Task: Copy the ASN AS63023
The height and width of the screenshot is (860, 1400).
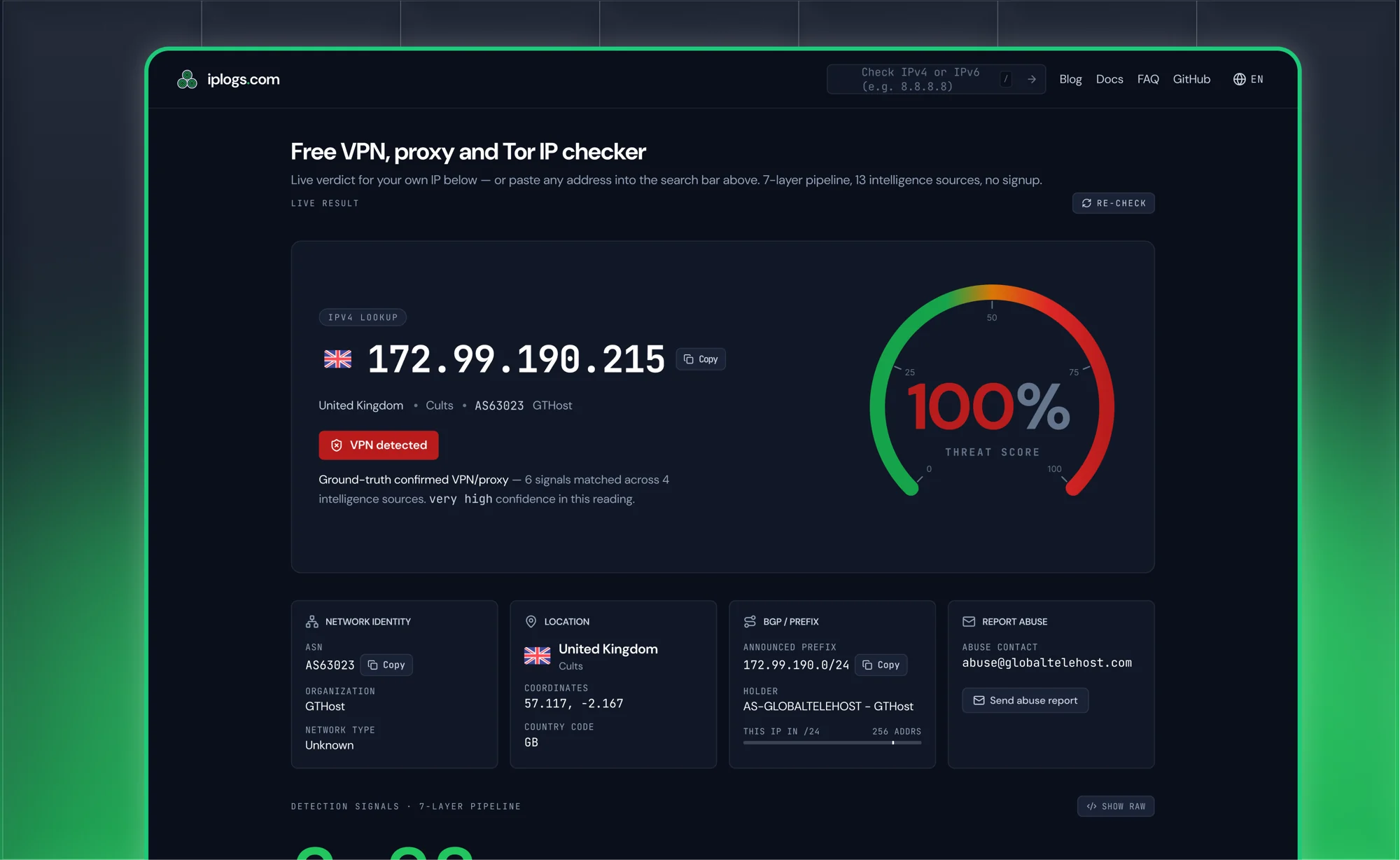Action: click(x=386, y=665)
